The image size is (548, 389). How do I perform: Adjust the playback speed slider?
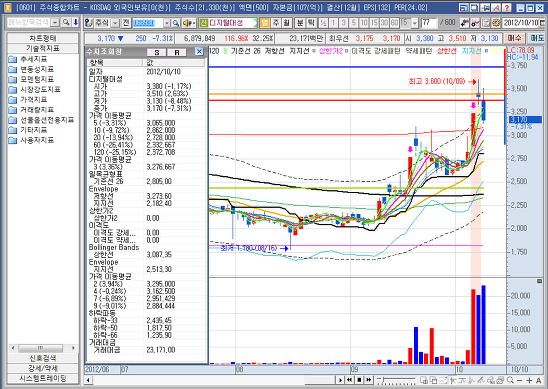(397, 380)
